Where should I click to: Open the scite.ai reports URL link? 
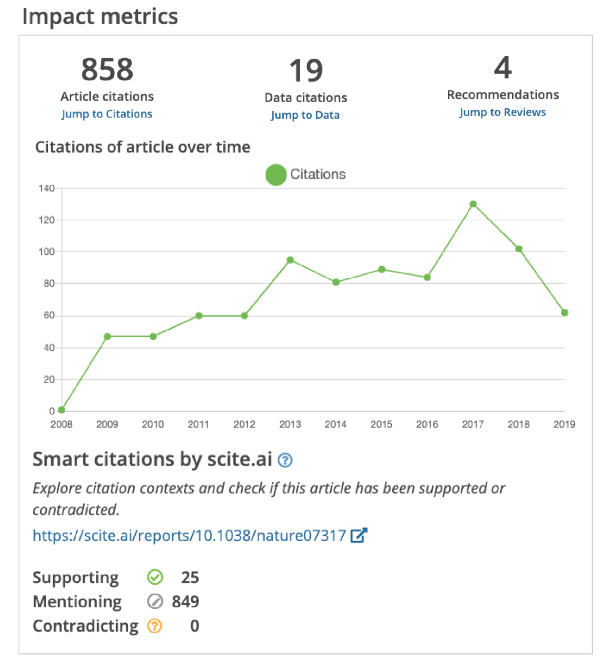[x=189, y=535]
